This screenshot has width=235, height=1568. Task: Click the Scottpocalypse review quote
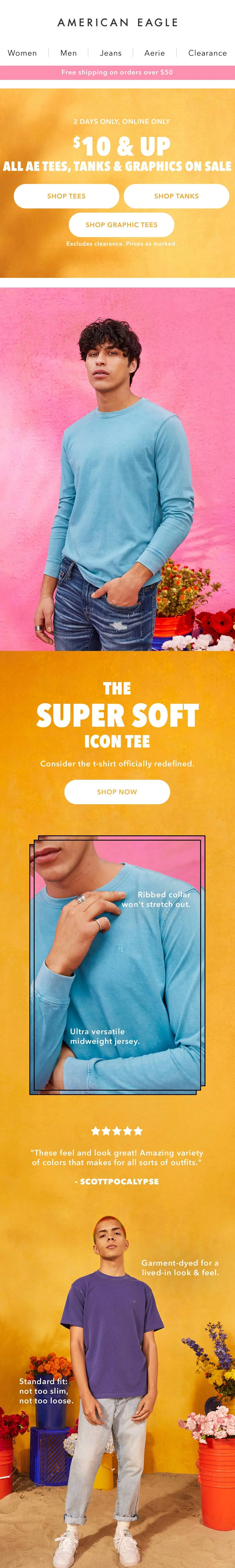[x=117, y=1158]
